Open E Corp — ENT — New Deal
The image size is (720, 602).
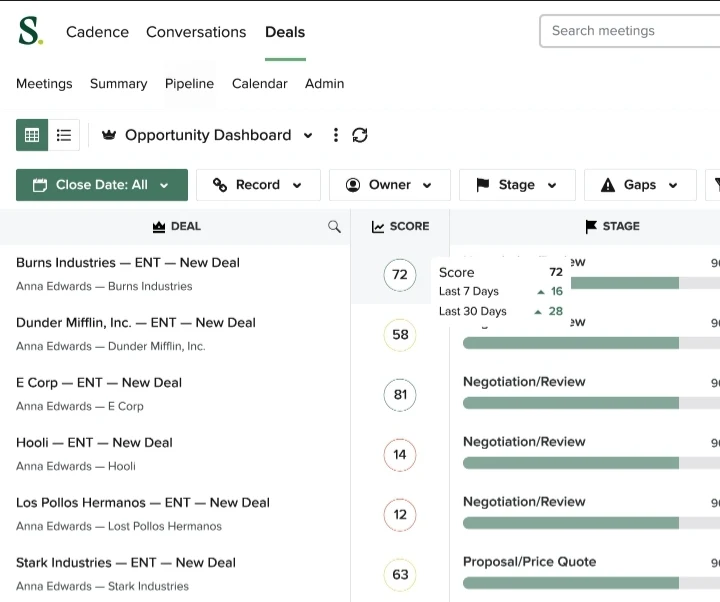tap(99, 383)
